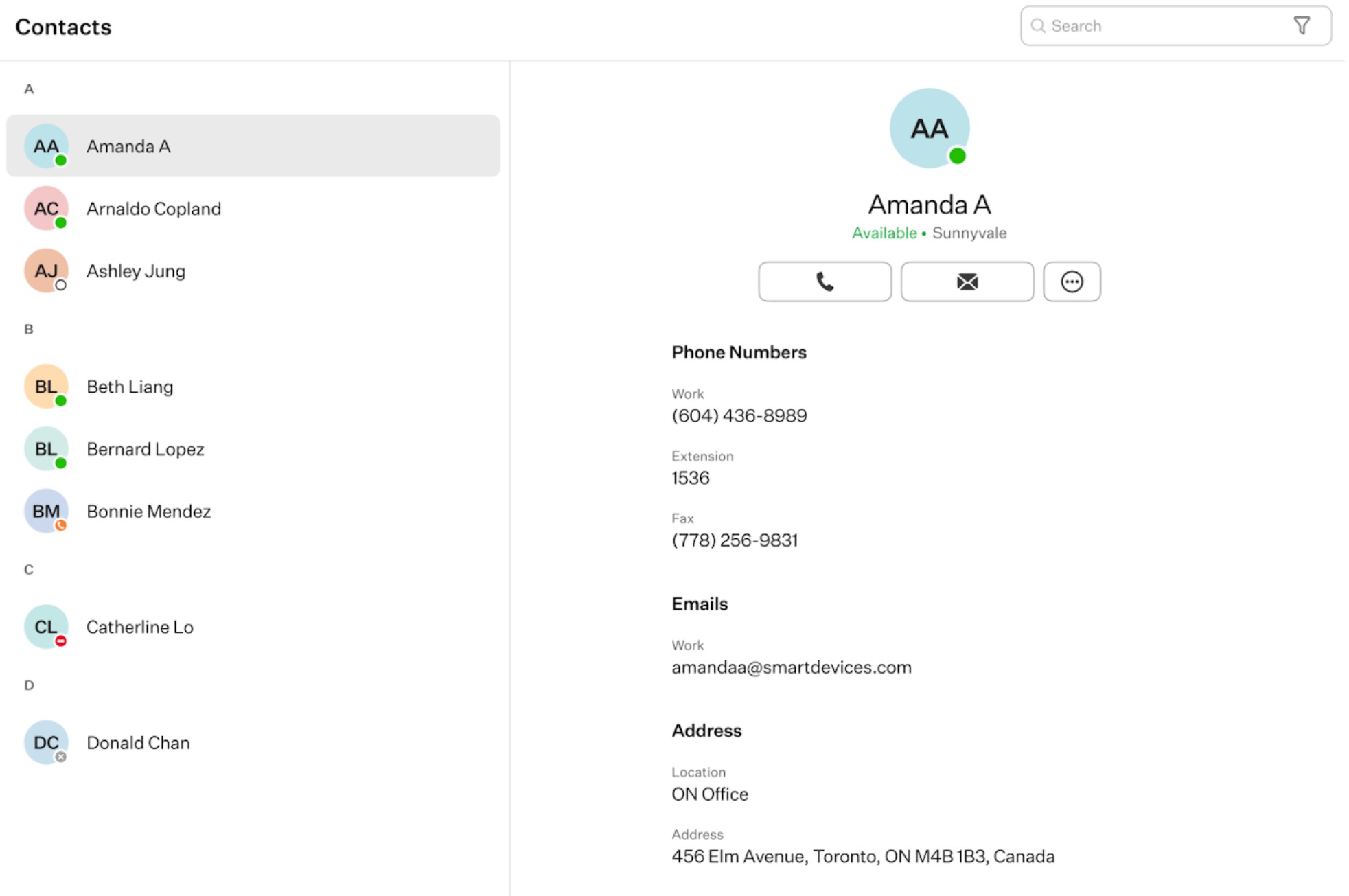This screenshot has width=1349, height=896.
Task: Click the filter funnel icon in search
Action: (1301, 26)
